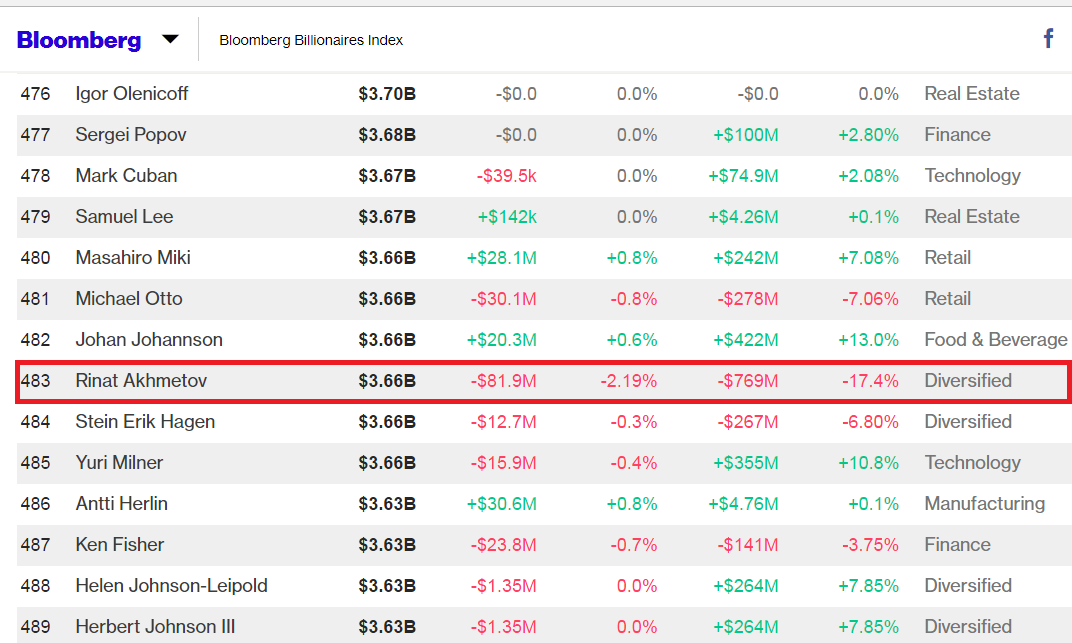Click the -3.75% YTD percentage
Image resolution: width=1072 pixels, height=643 pixels.
[x=870, y=545]
